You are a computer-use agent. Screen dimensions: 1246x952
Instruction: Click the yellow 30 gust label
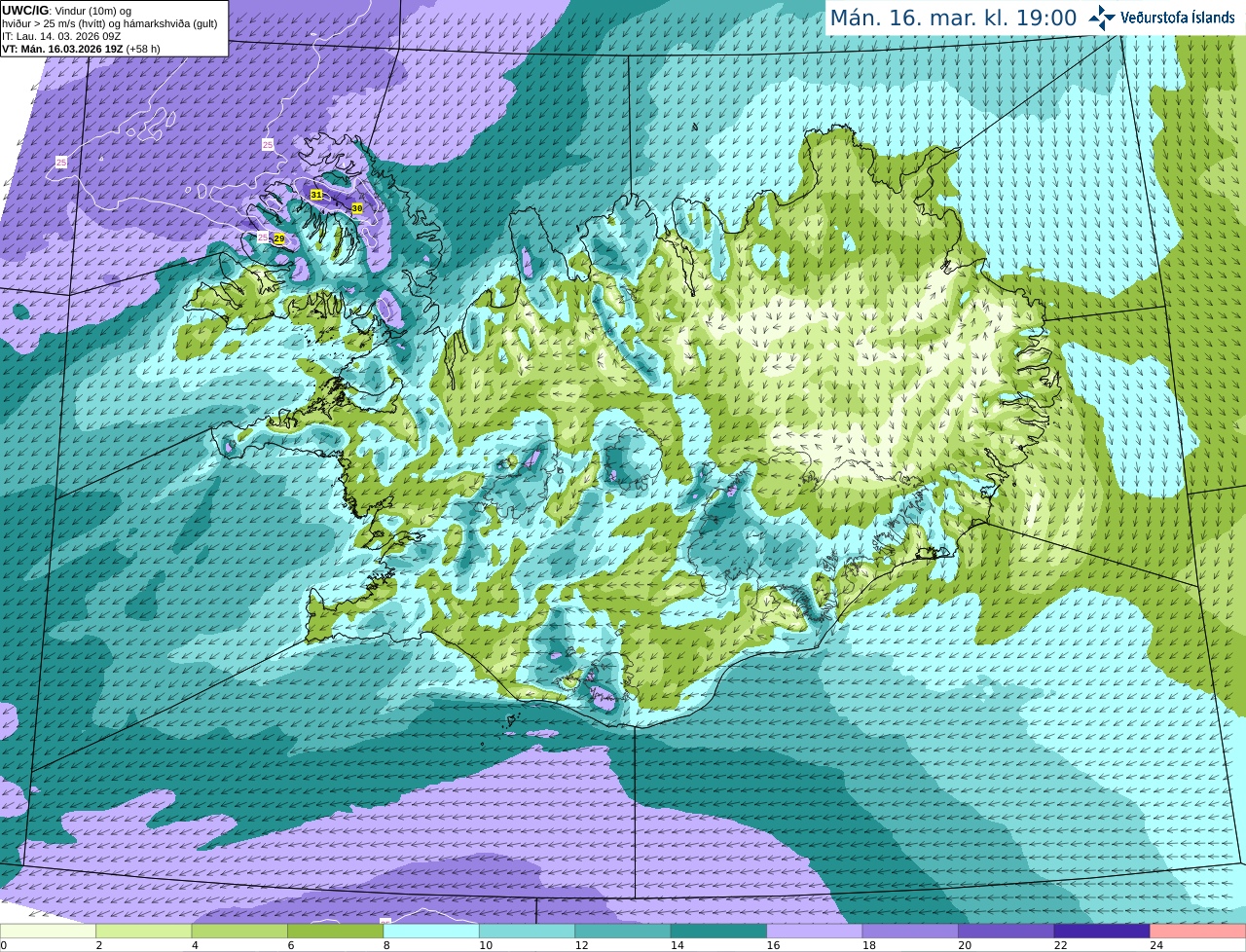(357, 208)
